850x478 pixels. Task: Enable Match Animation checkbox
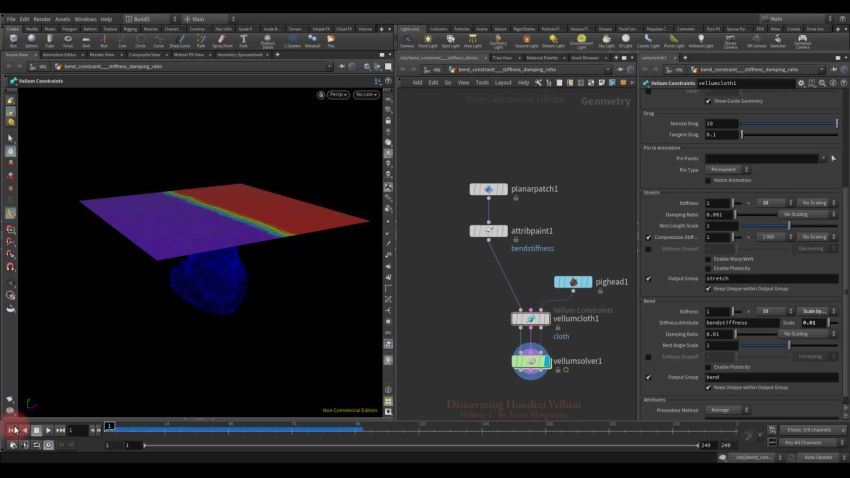click(708, 180)
